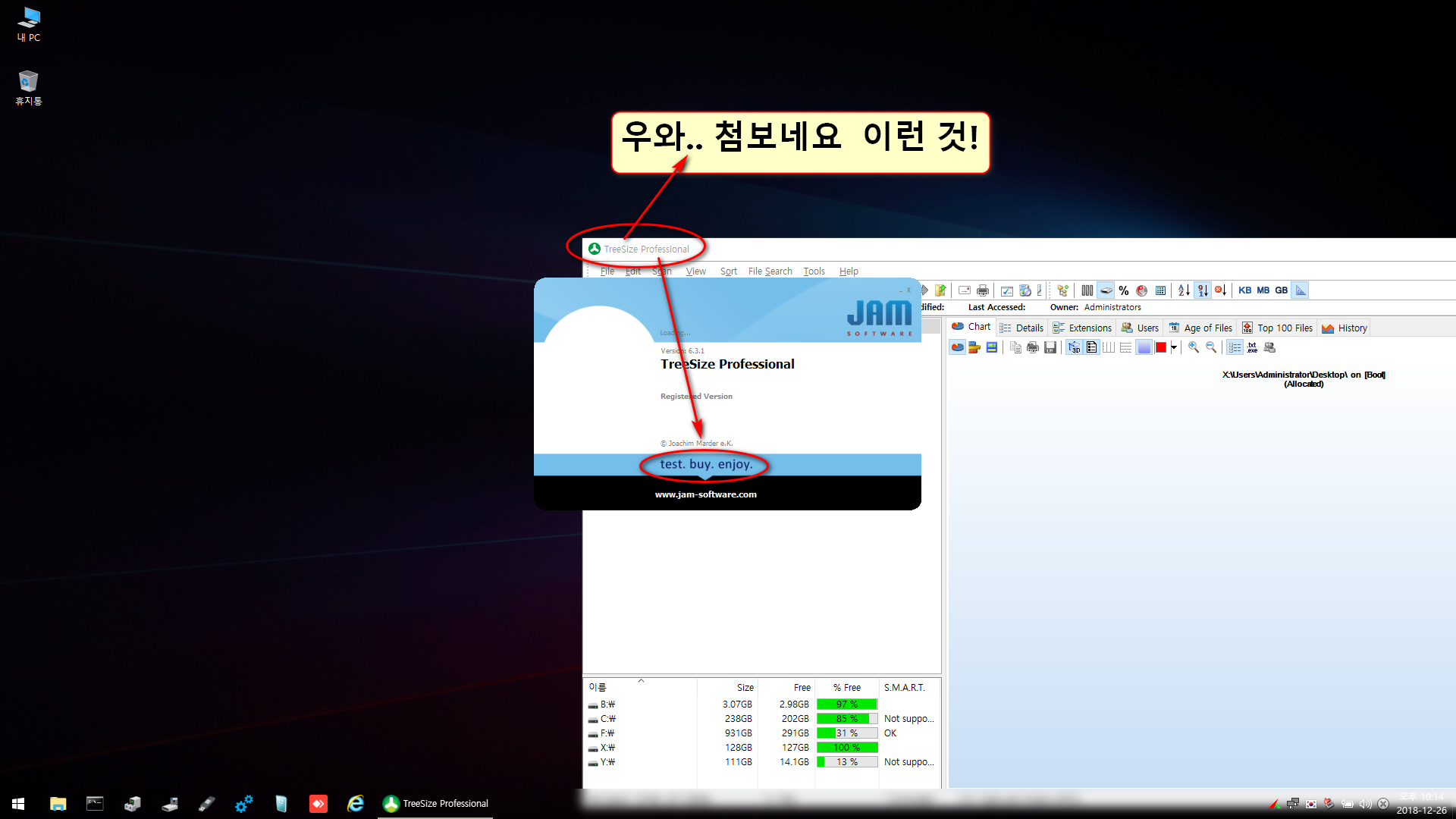This screenshot has width=1456, height=819.
Task: Click chart toolbar users icon
Action: (1269, 347)
